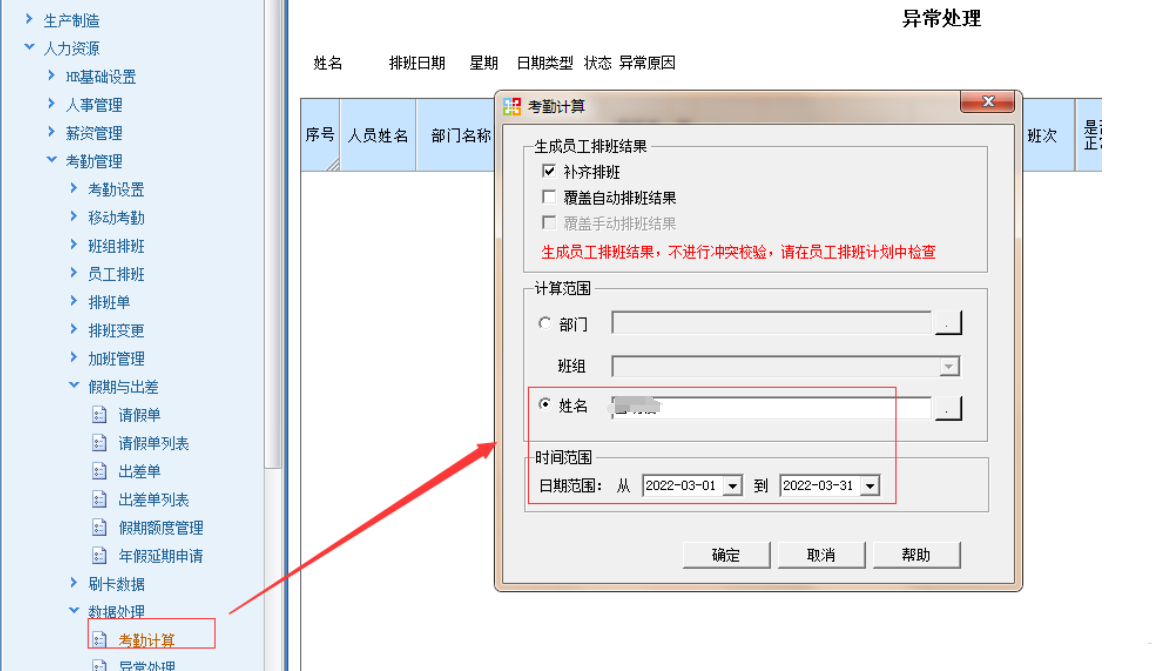This screenshot has width=1152, height=671.
Task: Click the 请假单列表 document icon
Action: pos(99,443)
